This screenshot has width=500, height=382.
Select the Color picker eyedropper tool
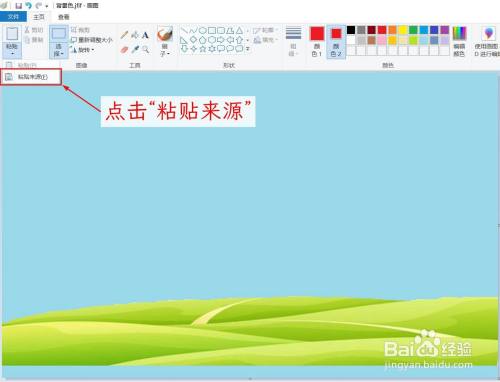[135, 50]
